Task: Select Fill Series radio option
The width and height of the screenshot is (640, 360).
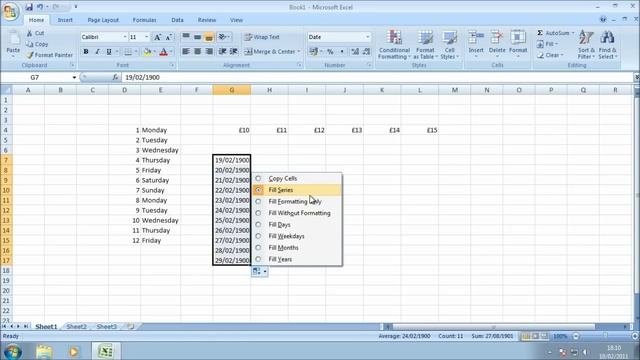Action: (x=258, y=190)
